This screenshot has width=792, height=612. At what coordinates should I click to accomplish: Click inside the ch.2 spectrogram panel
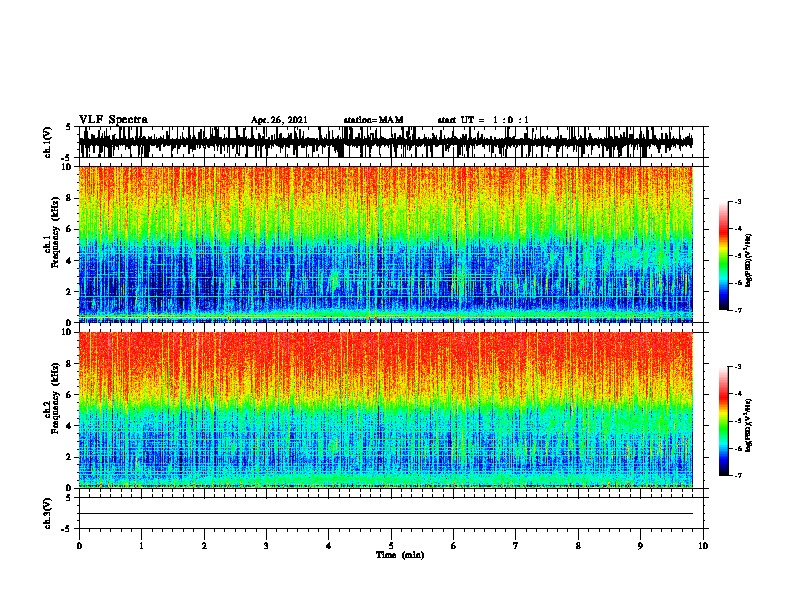(386, 410)
